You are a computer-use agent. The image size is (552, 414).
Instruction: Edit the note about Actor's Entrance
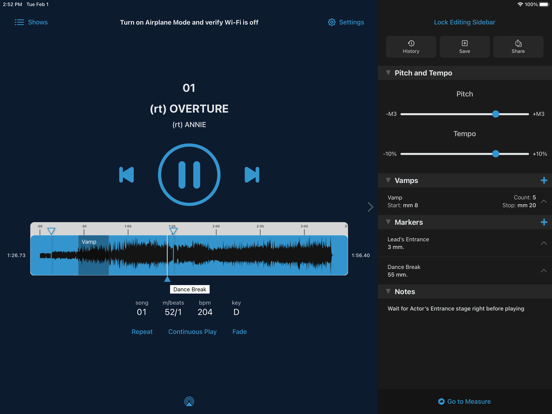[x=456, y=308]
